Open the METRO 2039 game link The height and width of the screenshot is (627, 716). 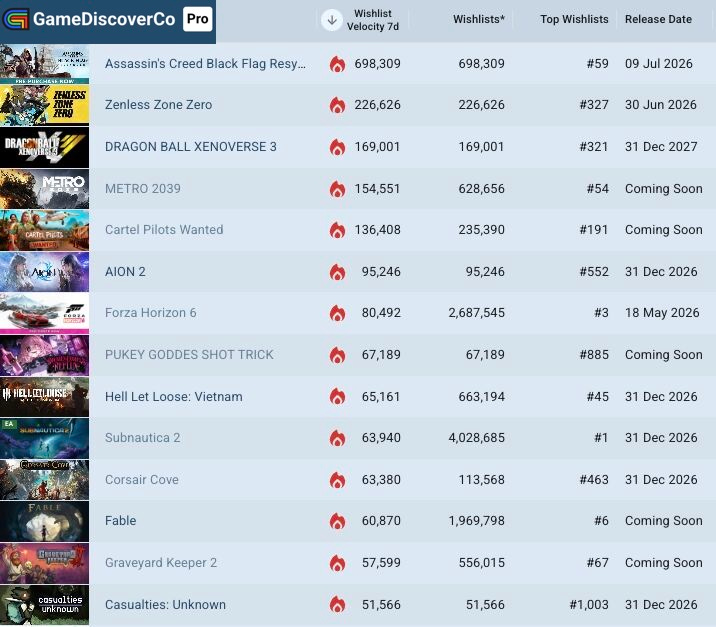coord(142,189)
